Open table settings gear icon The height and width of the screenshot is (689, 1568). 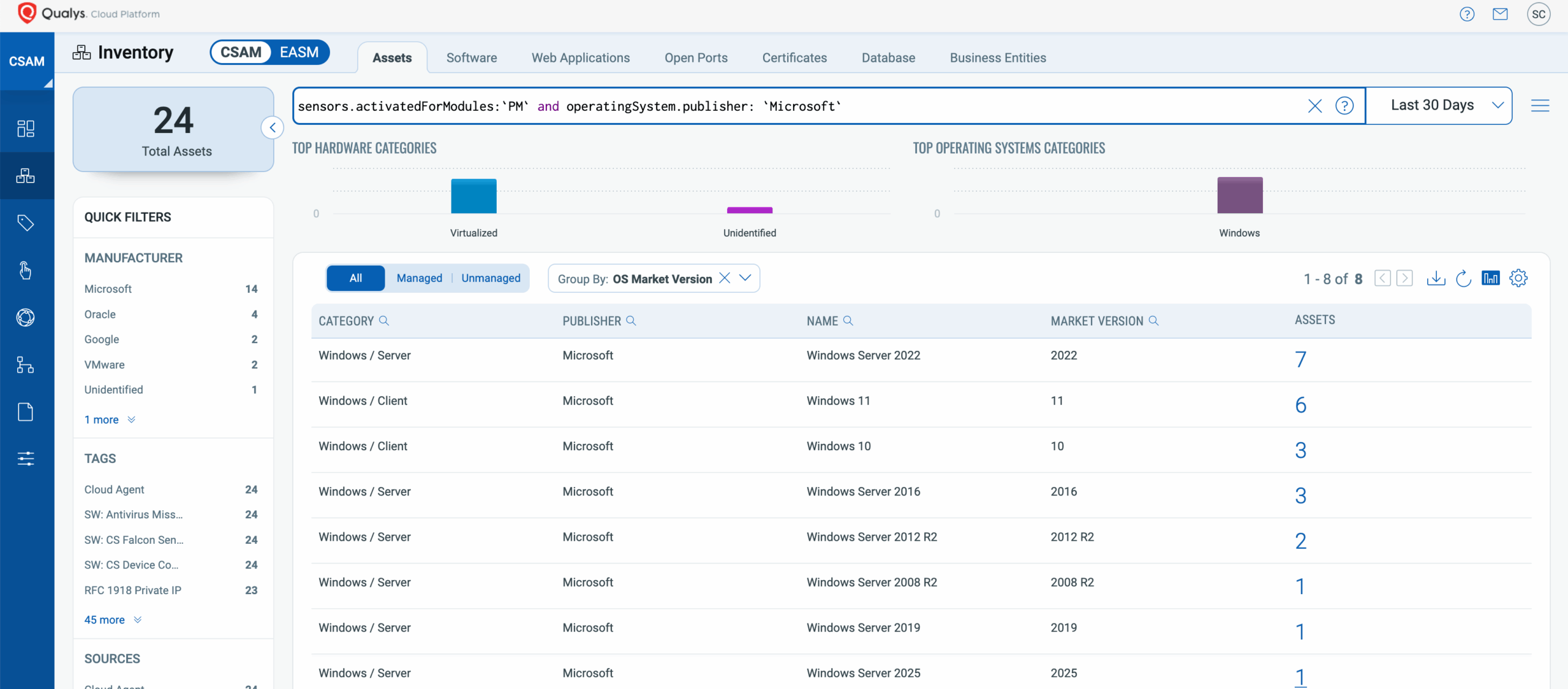click(x=1518, y=279)
